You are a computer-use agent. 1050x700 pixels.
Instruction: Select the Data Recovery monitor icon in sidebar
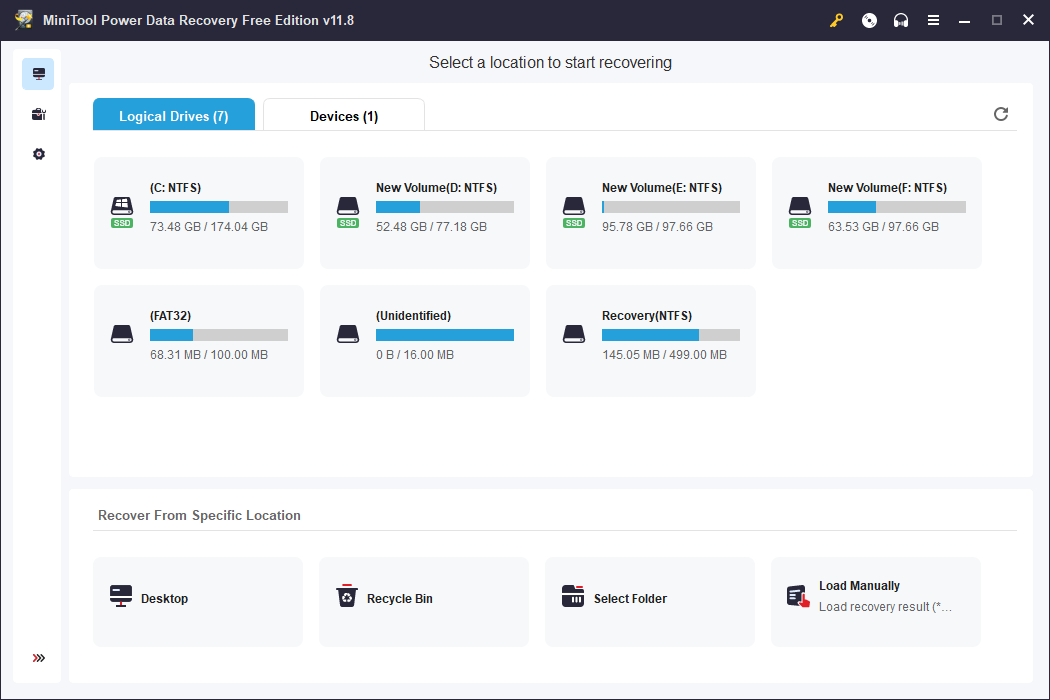tap(38, 73)
